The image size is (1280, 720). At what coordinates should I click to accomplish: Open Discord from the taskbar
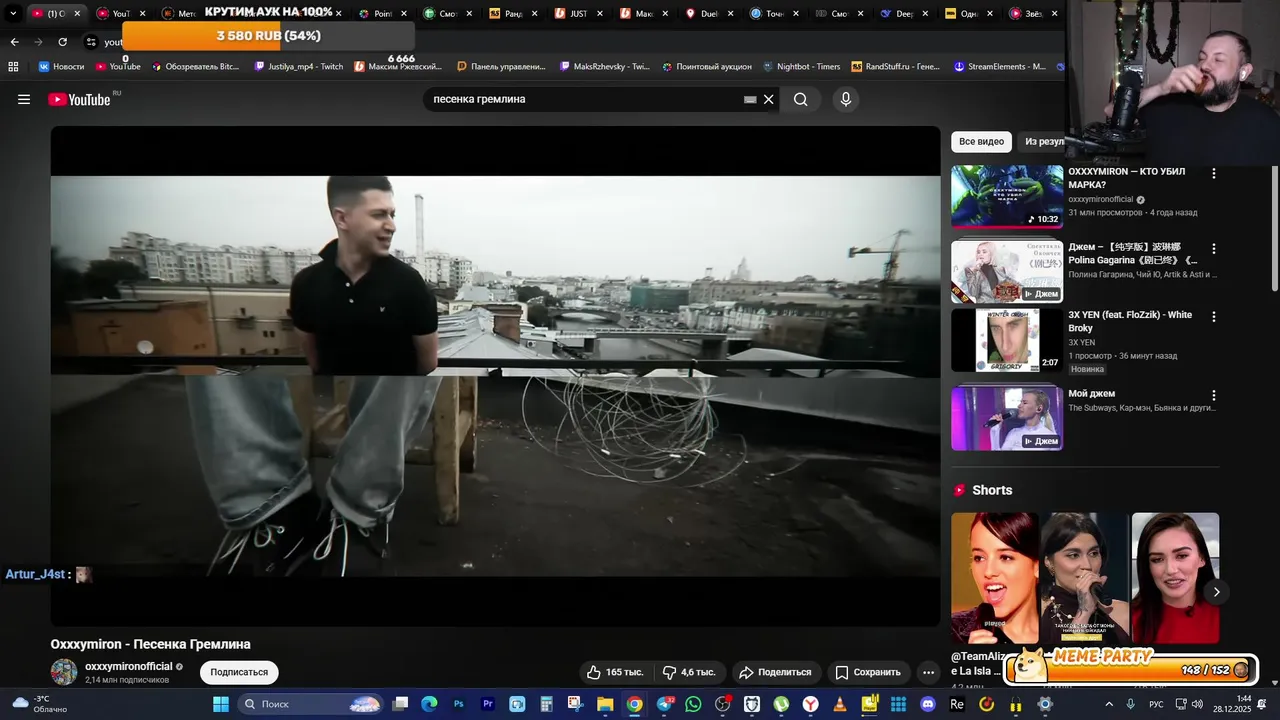pyautogui.click(x=927, y=704)
